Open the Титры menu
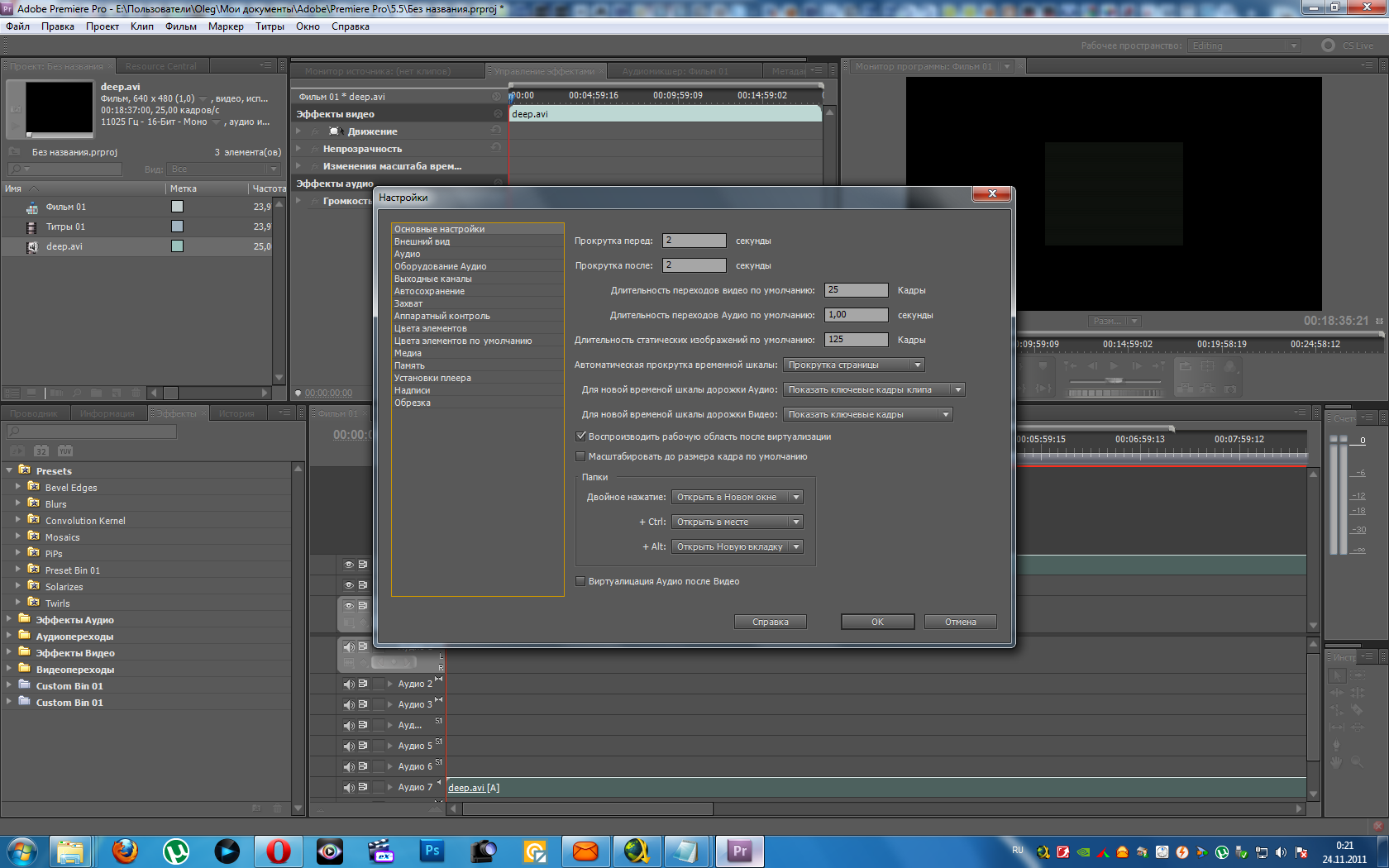Viewport: 1389px width, 868px height. click(x=270, y=26)
